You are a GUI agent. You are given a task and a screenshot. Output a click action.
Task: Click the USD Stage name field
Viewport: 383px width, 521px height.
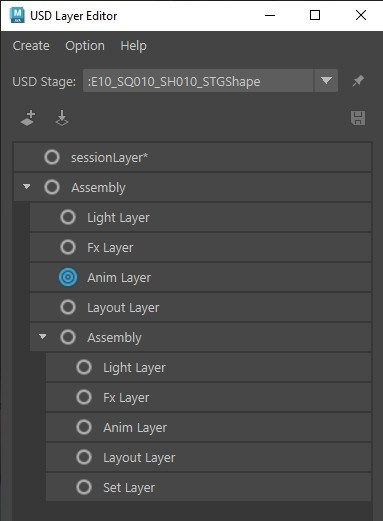coord(198,81)
